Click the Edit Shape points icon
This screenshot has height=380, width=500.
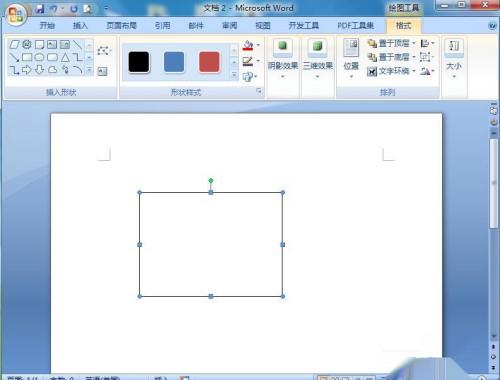point(103,51)
